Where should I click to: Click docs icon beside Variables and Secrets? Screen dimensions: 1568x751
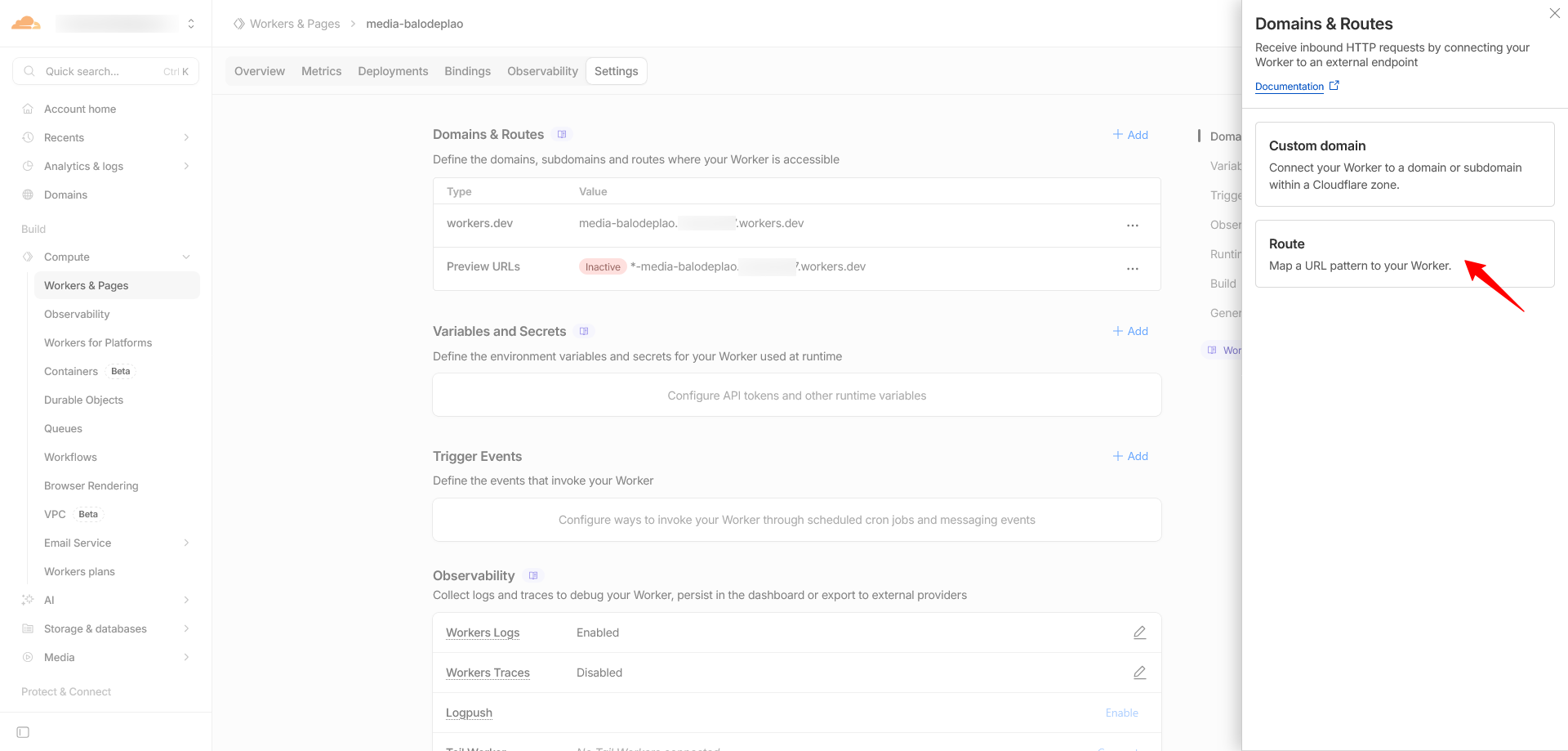tap(583, 331)
